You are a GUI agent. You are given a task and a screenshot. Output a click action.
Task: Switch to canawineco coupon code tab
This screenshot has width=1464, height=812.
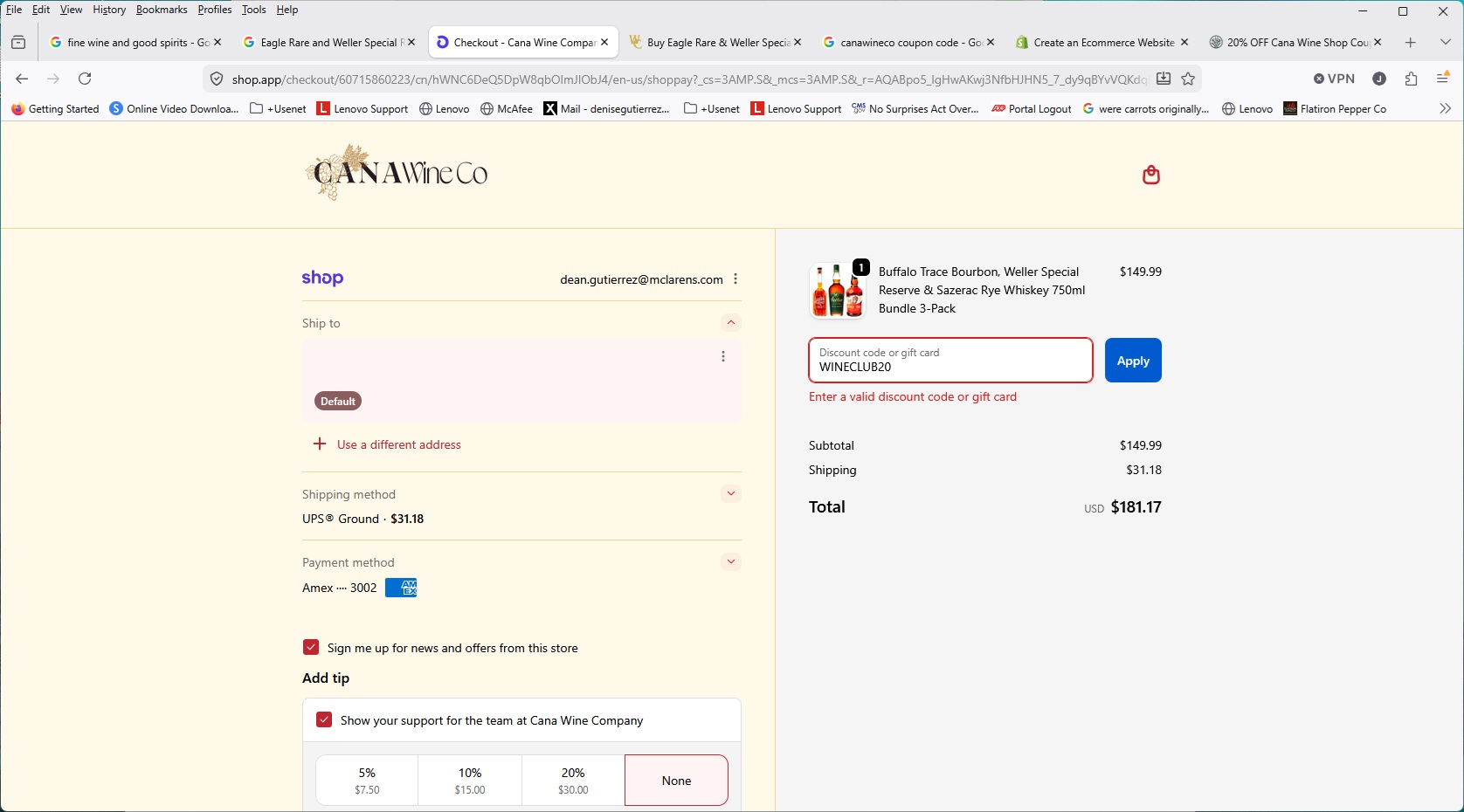pyautogui.click(x=908, y=42)
